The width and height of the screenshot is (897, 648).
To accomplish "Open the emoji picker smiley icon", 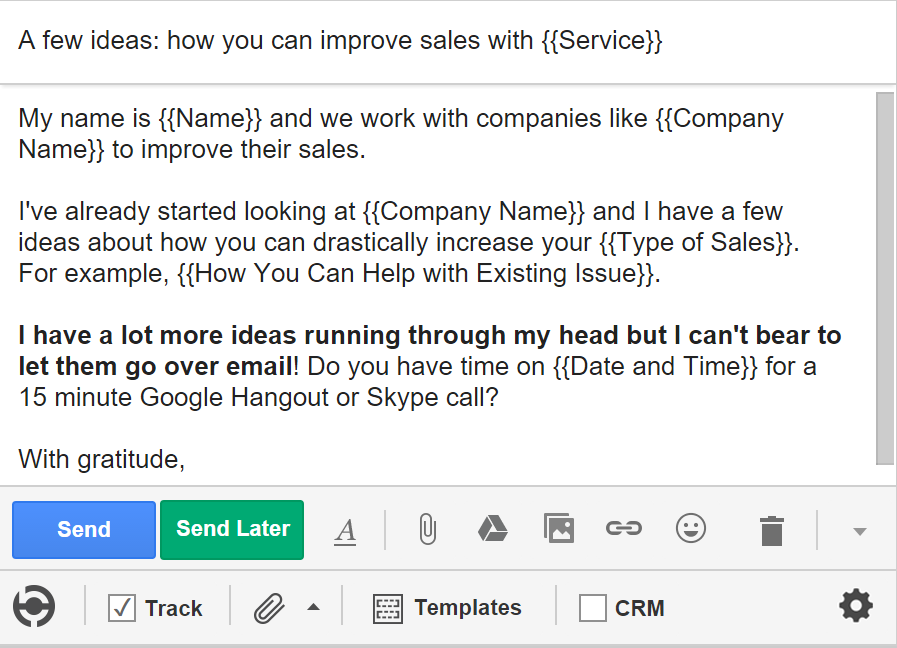I will 691,528.
